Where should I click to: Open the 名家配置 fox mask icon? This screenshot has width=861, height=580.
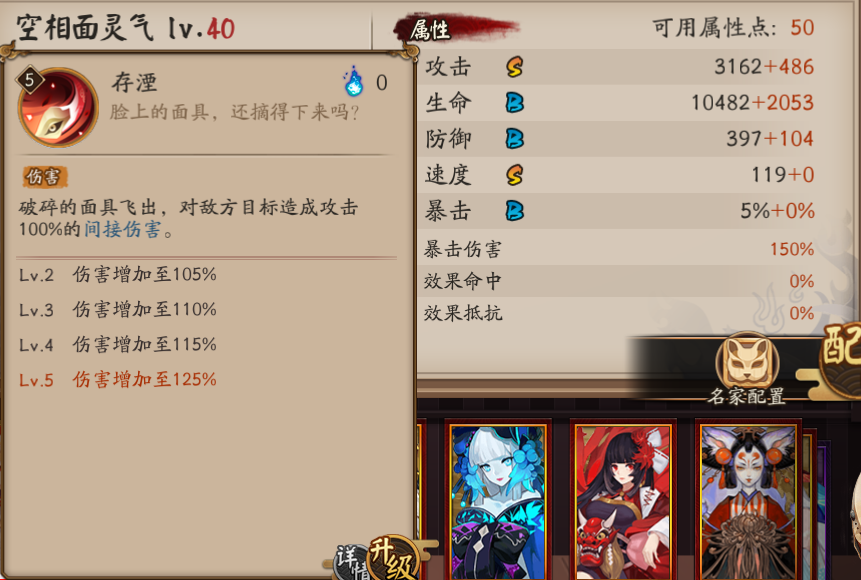[x=747, y=362]
